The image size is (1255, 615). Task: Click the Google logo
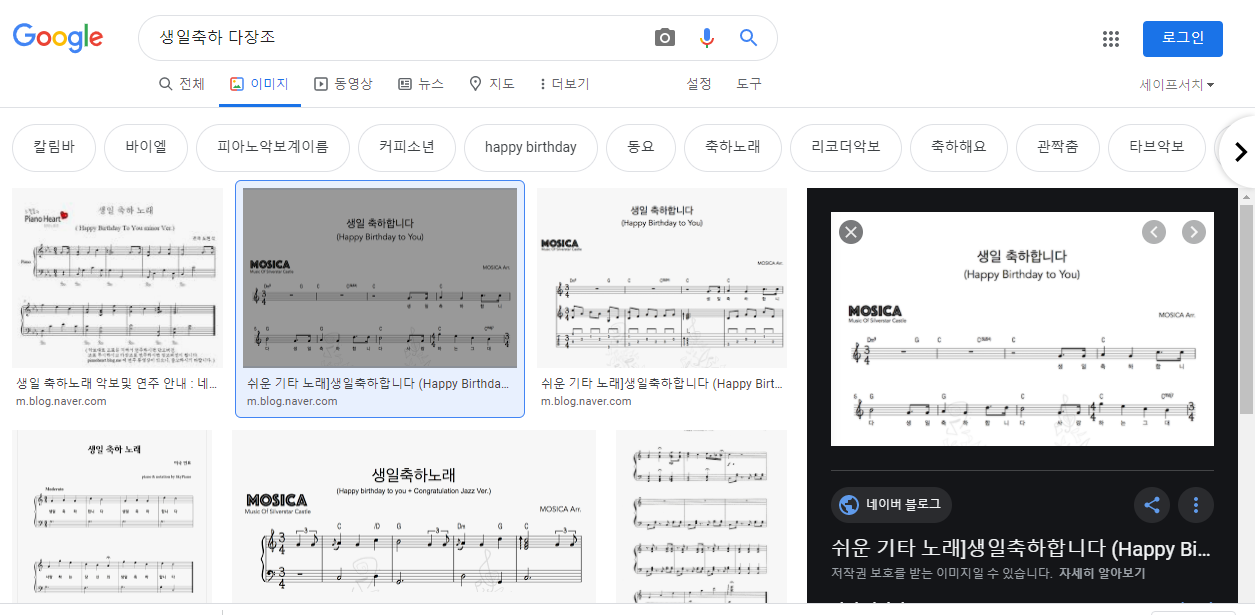point(58,37)
